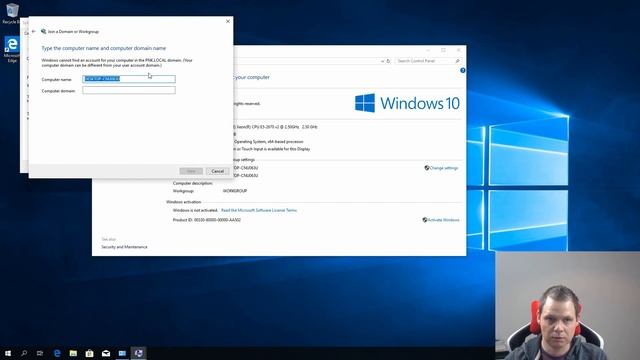
Task: Click the Windows 10 logo in System window
Action: (x=407, y=103)
